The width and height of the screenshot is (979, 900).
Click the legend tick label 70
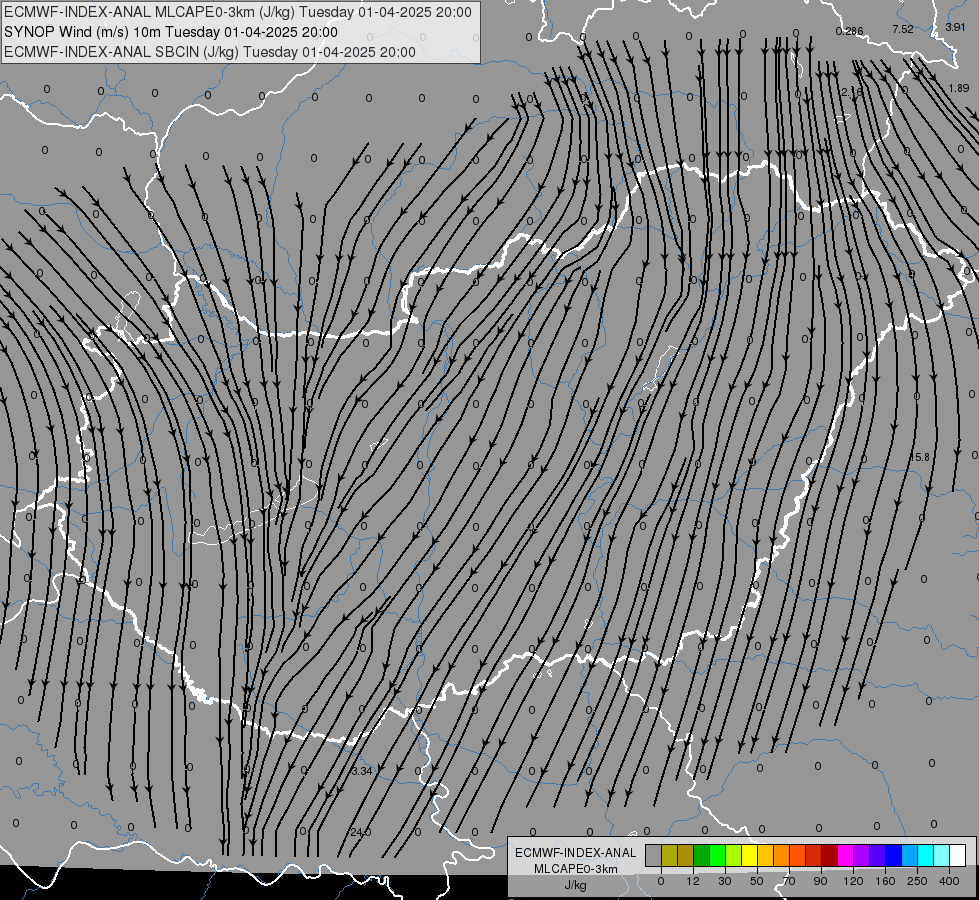pos(789,881)
